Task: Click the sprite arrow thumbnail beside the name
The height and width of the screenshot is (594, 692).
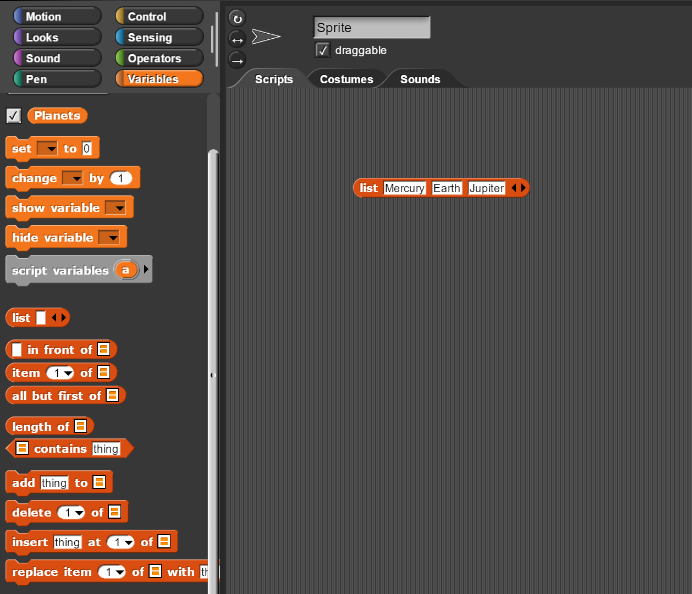Action: (x=266, y=37)
